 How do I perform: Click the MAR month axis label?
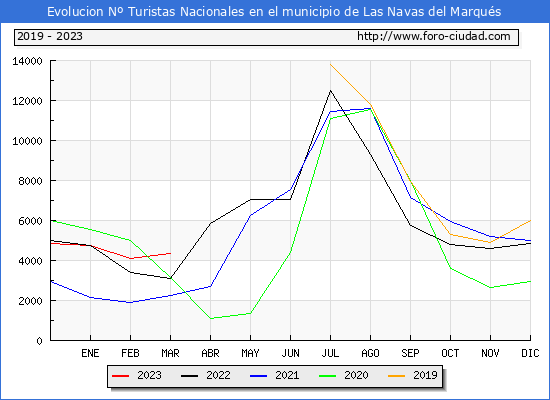170,353
